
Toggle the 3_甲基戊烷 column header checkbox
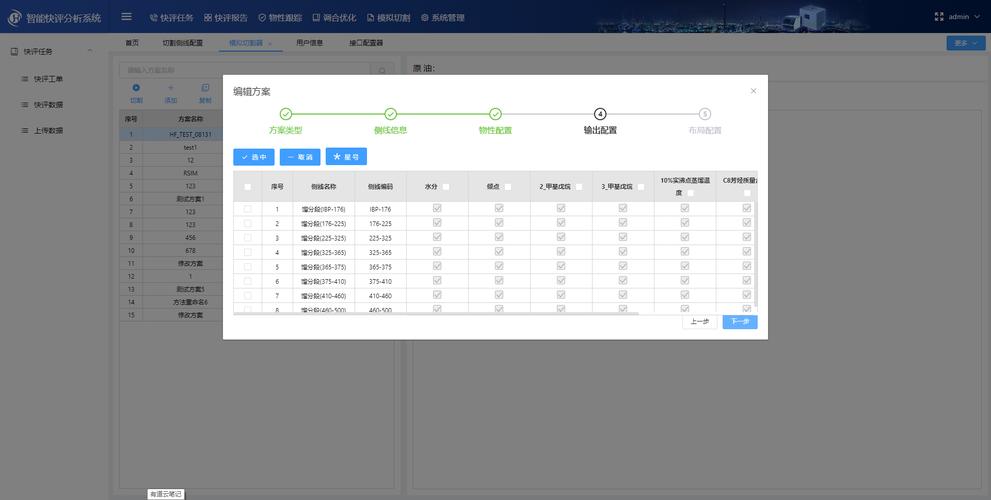point(641,186)
